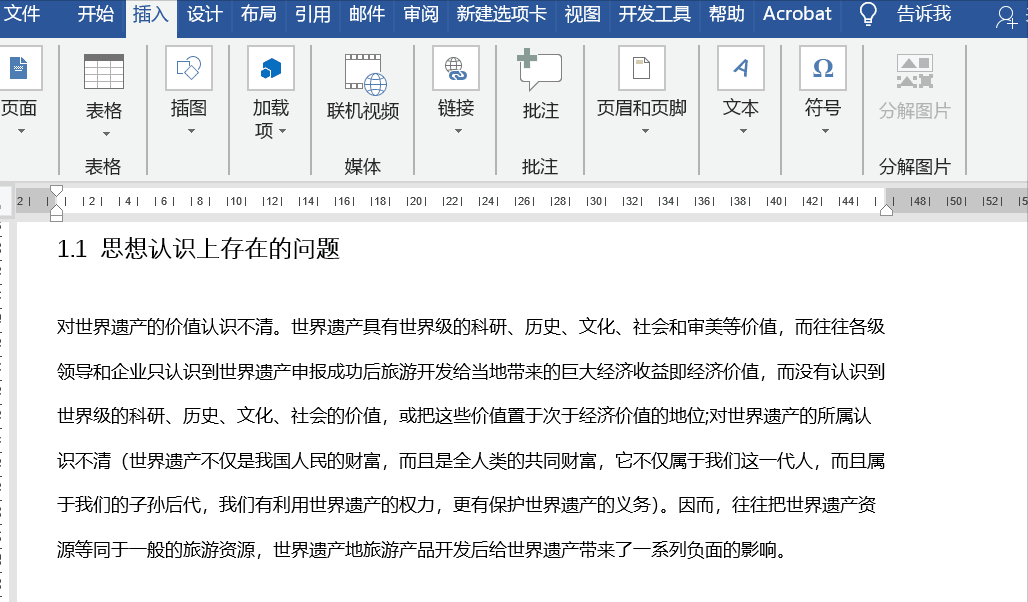Expand the 页面 dropdown arrow
The height and width of the screenshot is (602, 1028).
pos(22,131)
